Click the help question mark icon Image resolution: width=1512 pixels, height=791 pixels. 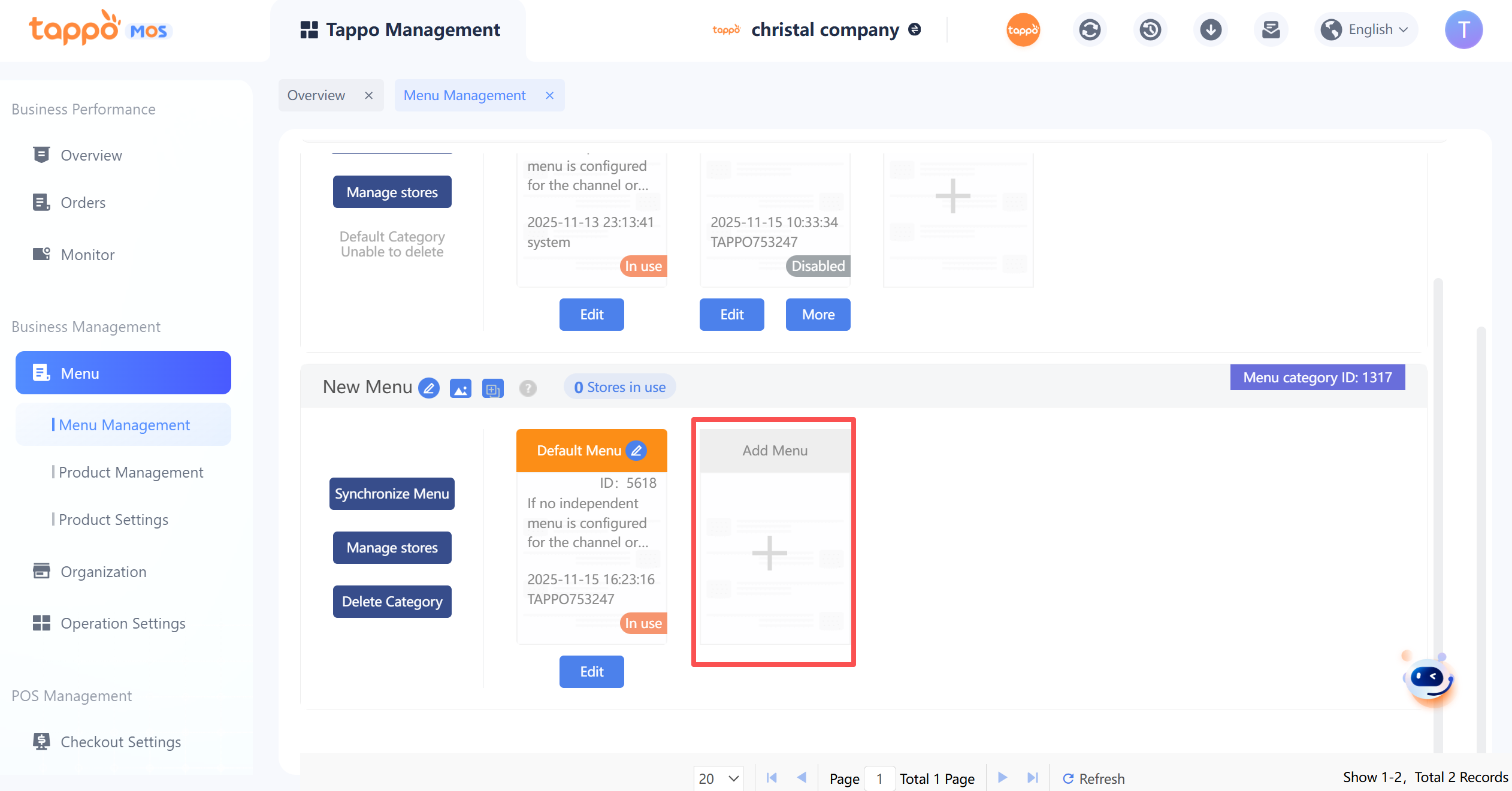pyautogui.click(x=528, y=389)
